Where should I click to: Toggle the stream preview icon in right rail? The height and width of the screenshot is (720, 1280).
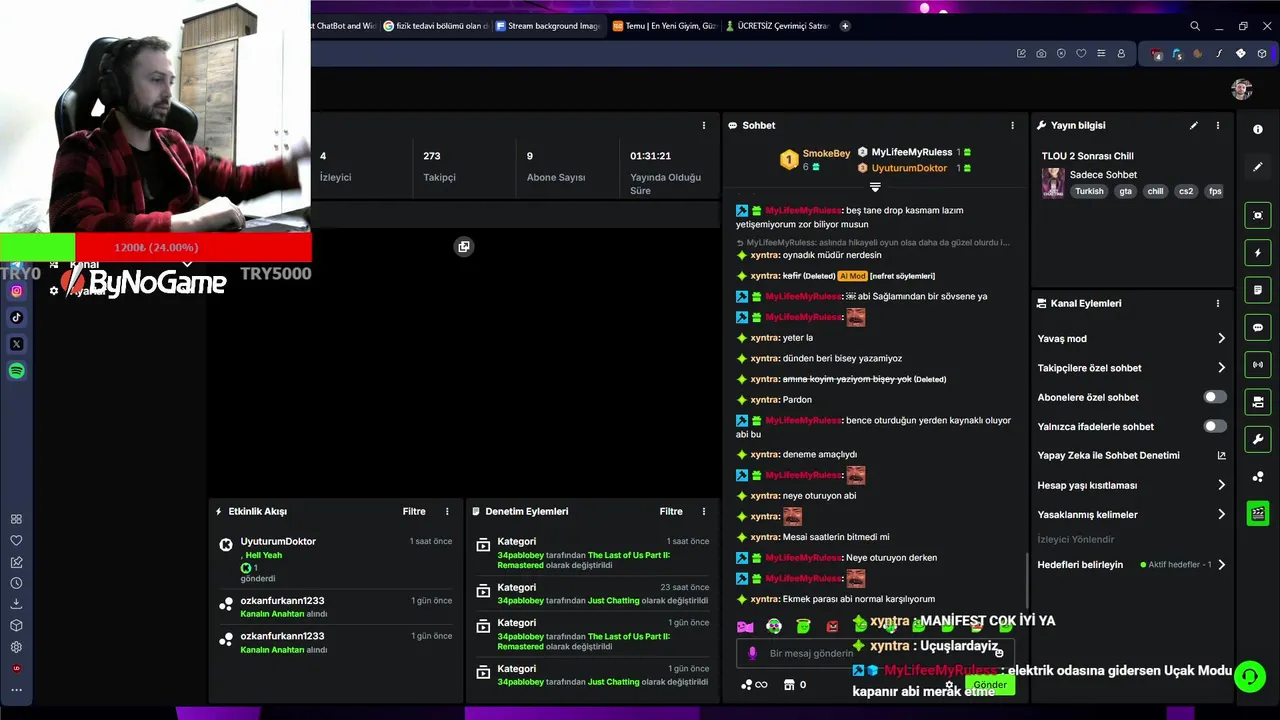point(1258,215)
